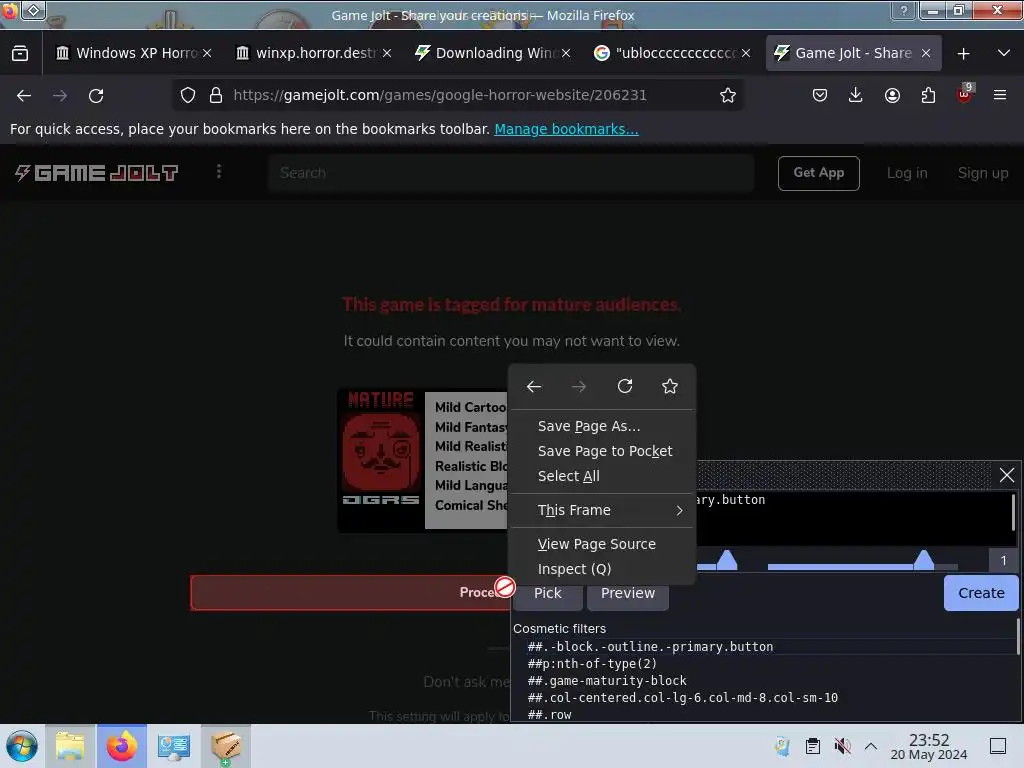Select ##.-block.-outline.-primary.button filter
This screenshot has width=1024, height=768.
coord(650,647)
